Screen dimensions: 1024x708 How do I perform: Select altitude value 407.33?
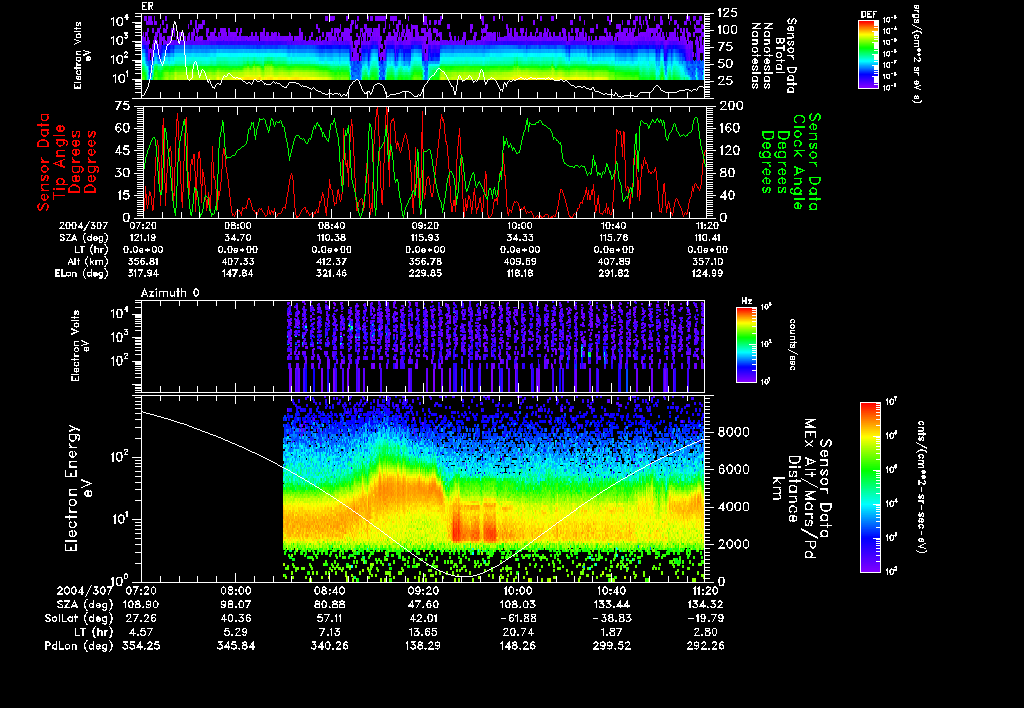238,261
